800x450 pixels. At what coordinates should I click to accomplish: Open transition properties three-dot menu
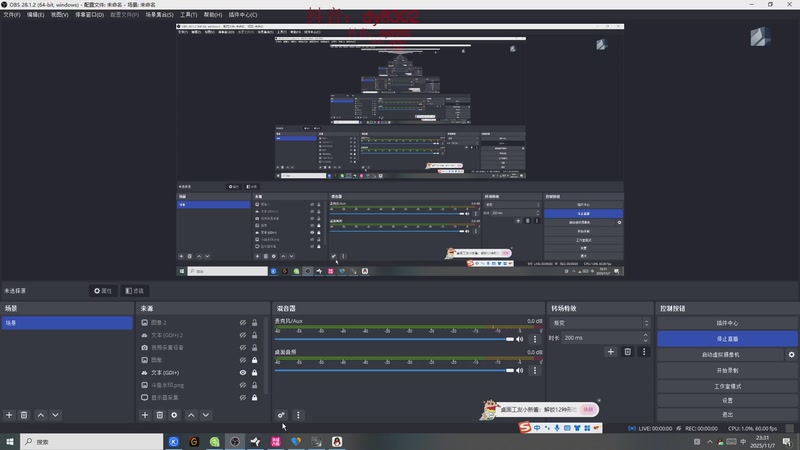(643, 352)
